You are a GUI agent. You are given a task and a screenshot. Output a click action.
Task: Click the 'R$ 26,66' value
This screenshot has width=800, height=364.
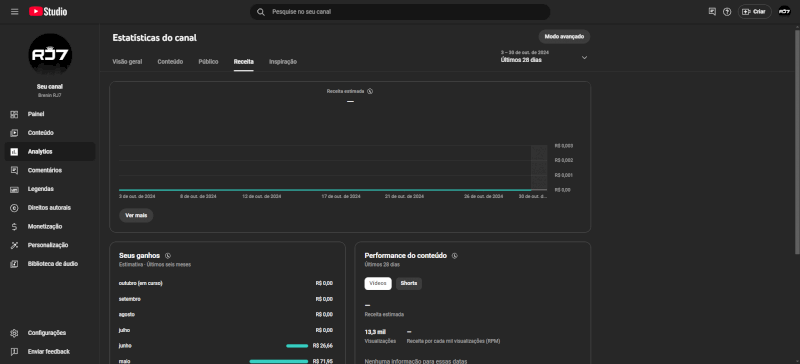coord(323,346)
